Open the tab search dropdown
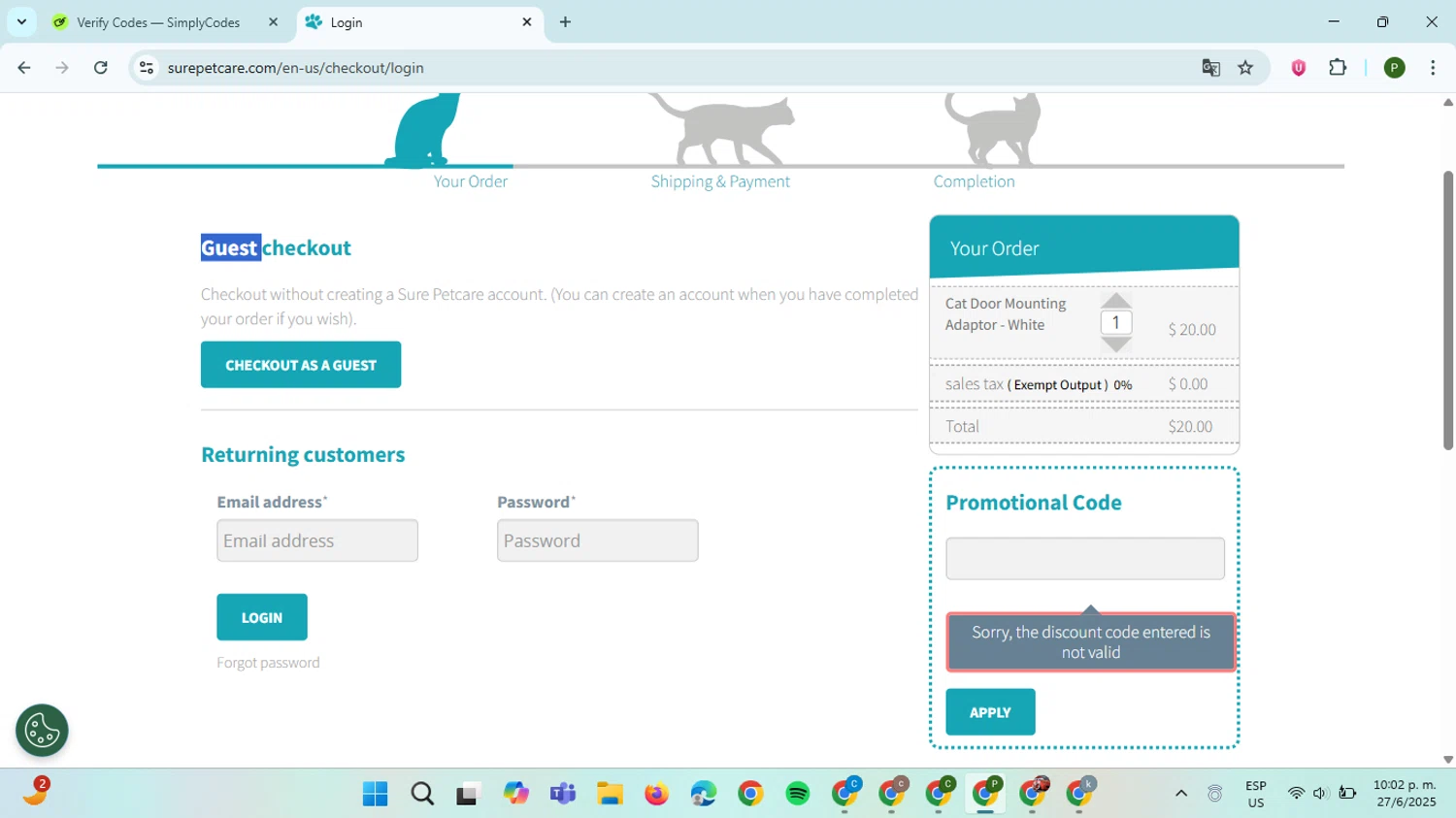The height and width of the screenshot is (818, 1456). point(21,21)
